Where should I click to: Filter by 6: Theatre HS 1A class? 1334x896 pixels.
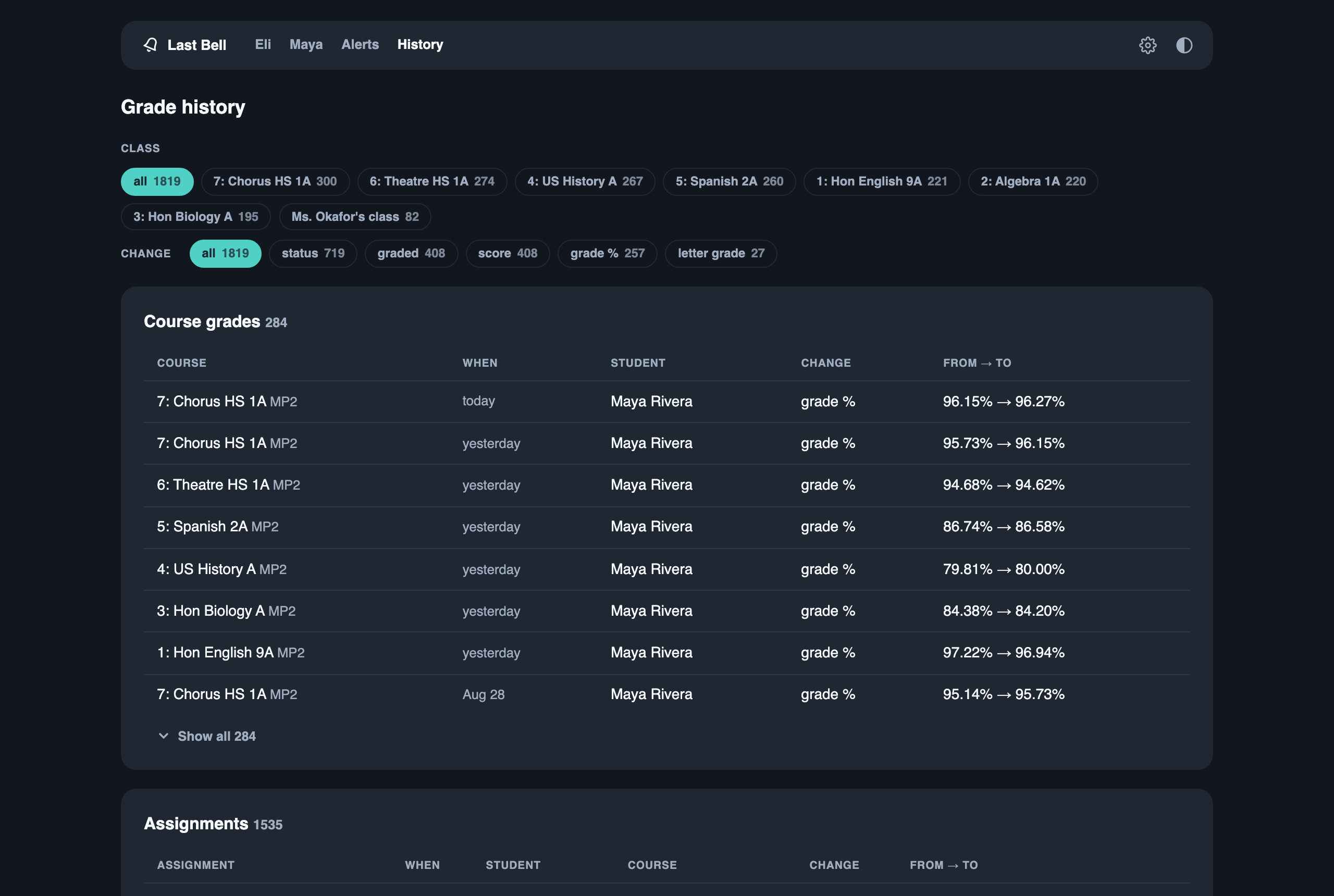pyautogui.click(x=432, y=181)
